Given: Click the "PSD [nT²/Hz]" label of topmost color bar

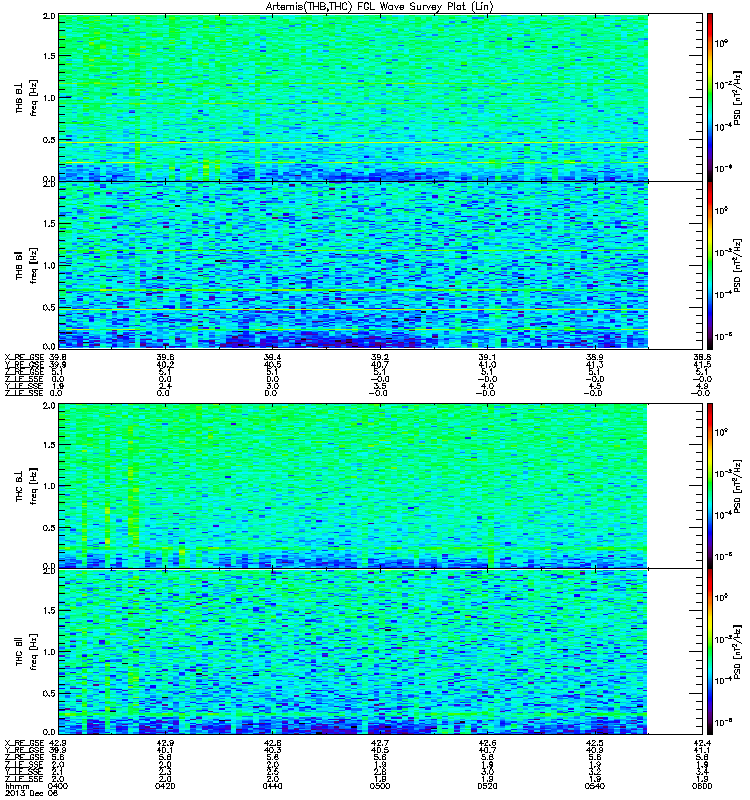Looking at the screenshot, I should coord(738,98).
